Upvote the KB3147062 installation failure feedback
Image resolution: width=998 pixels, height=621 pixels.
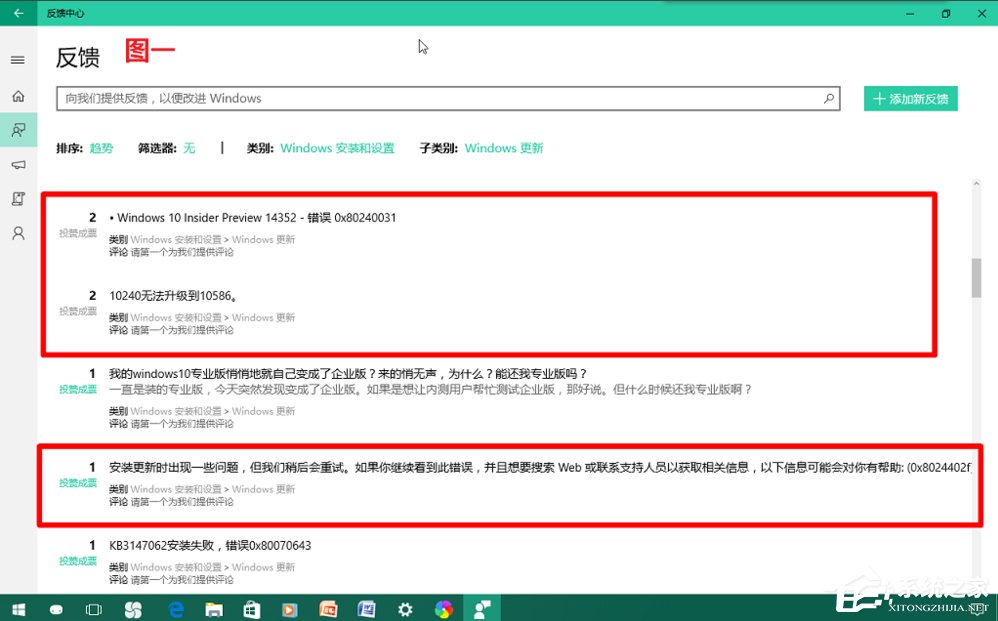tap(78, 561)
